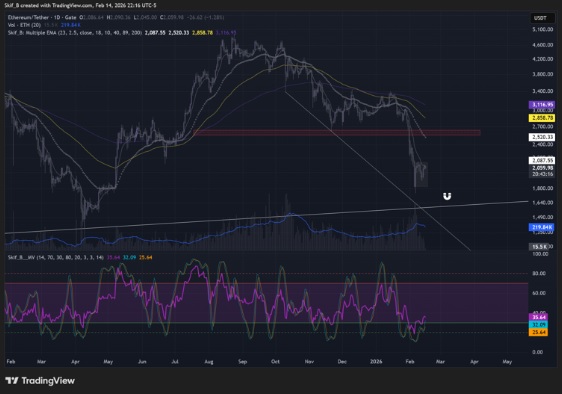Click the 1,640.00 price axis label
562x394 pixels.
click(543, 203)
